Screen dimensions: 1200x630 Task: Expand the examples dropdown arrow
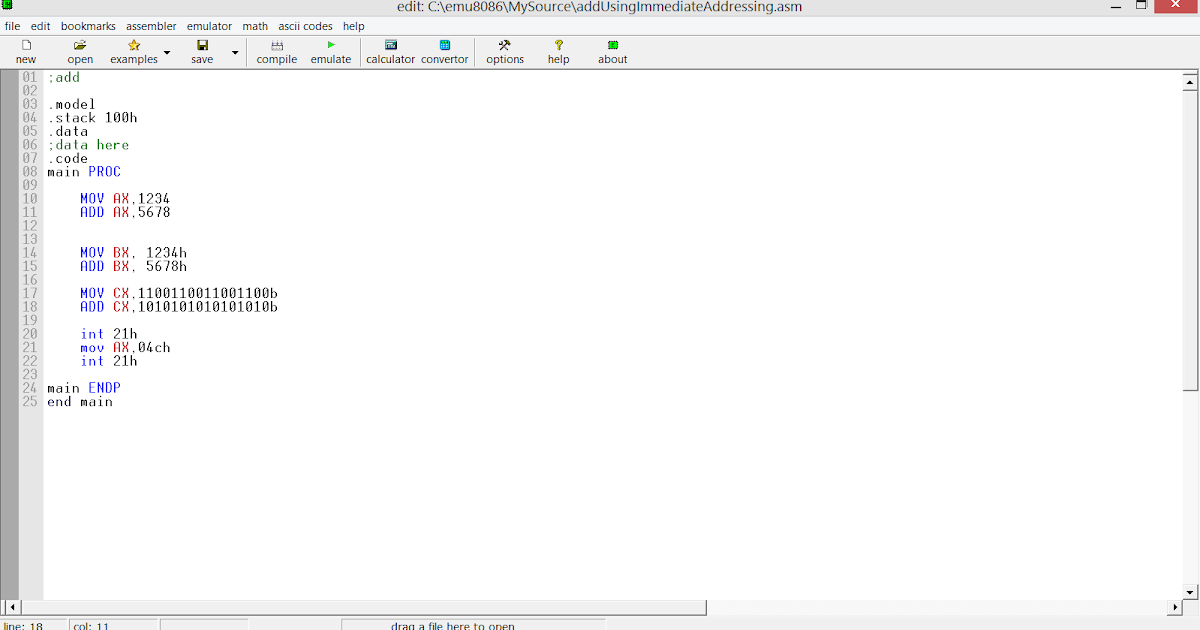point(166,52)
